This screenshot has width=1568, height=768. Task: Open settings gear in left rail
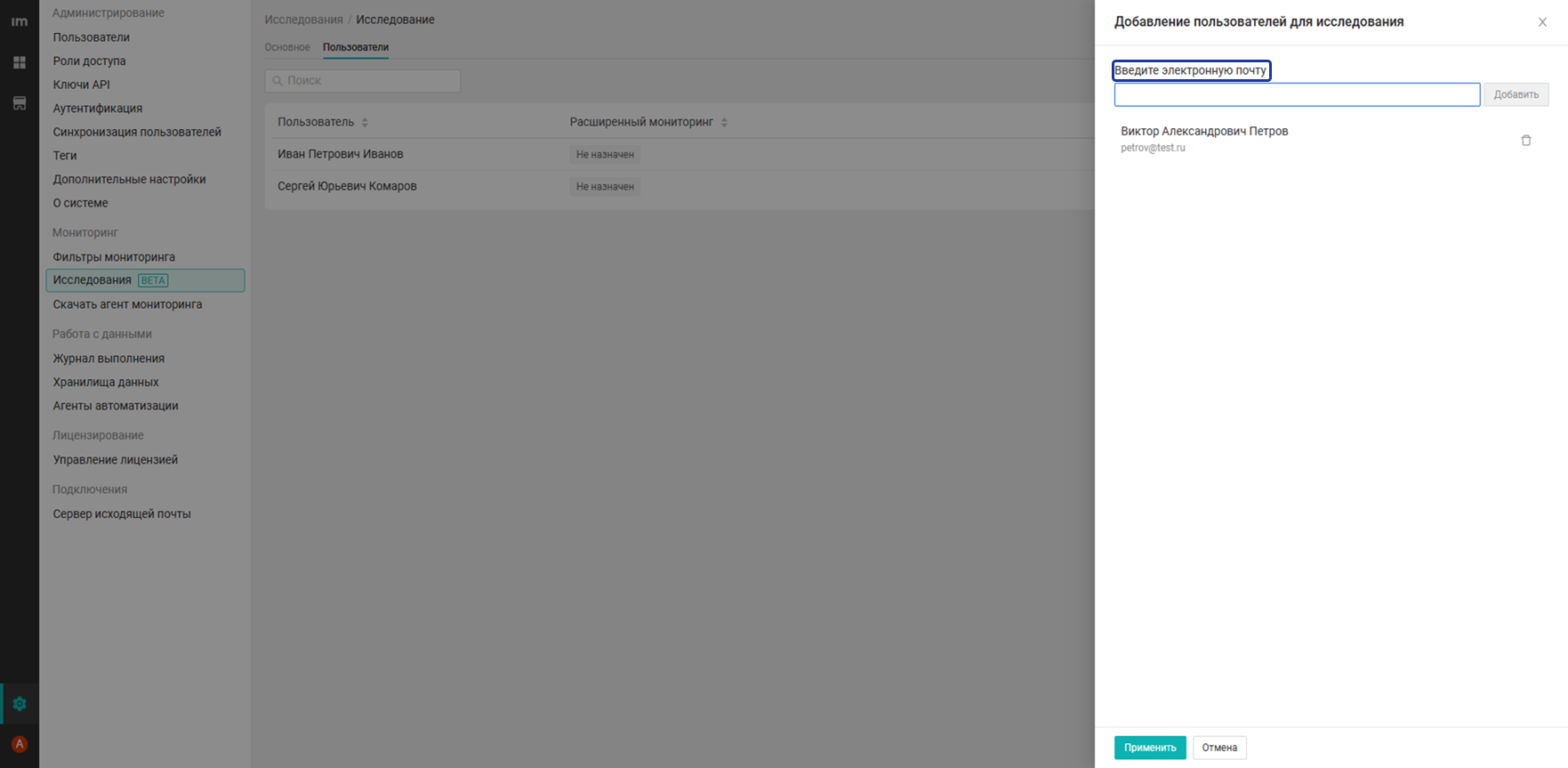tap(20, 704)
